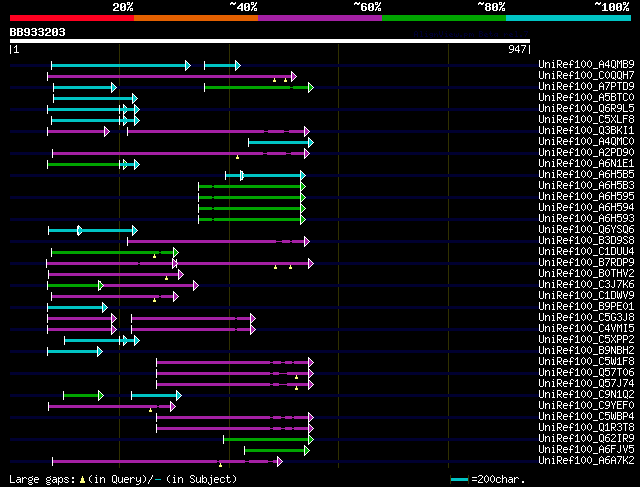Image resolution: width=640 pixels, height=487 pixels.
Task: Choose the UniRef100_A6A7K2 label
Action: [586, 461]
